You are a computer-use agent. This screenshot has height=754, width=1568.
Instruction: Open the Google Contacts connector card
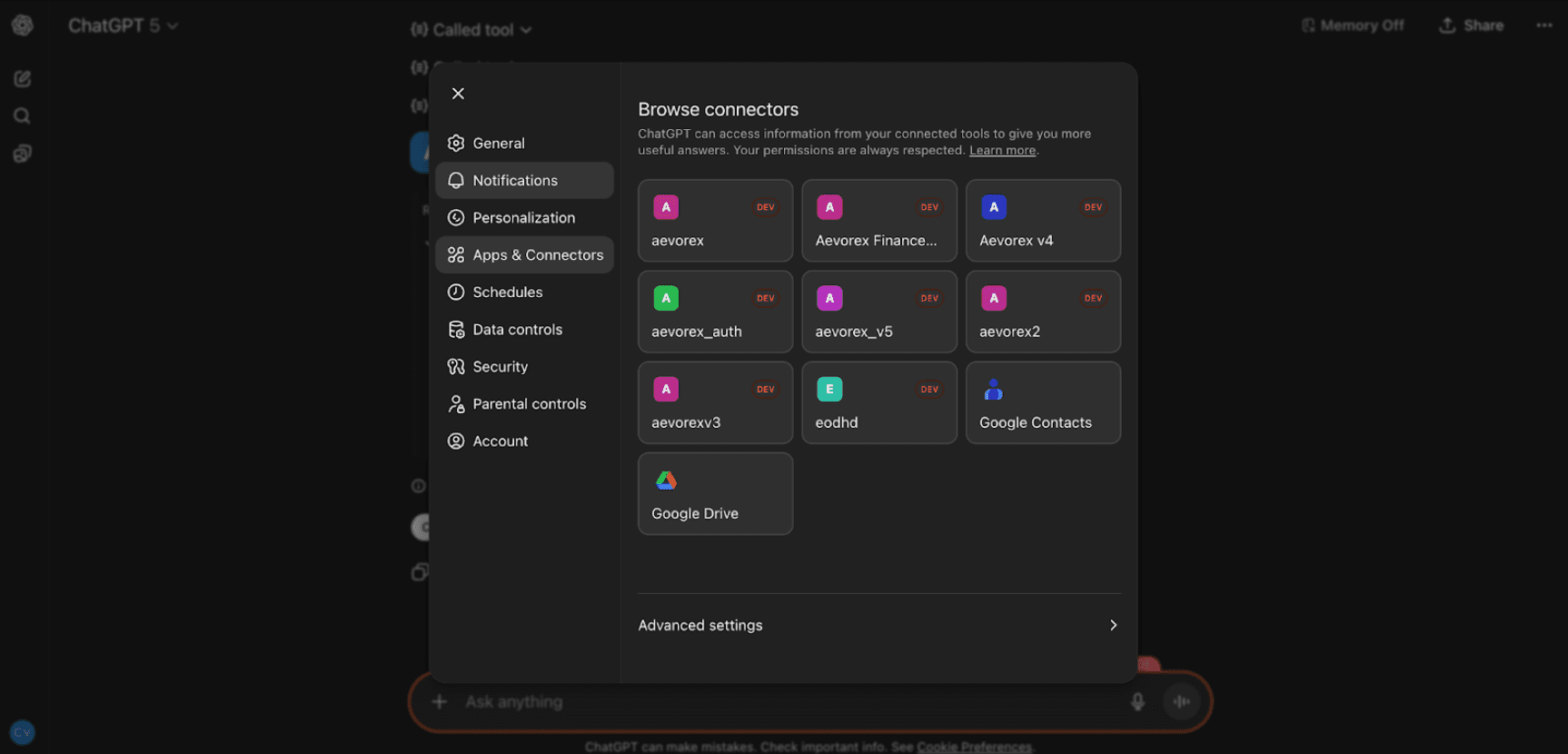pyautogui.click(x=1043, y=402)
